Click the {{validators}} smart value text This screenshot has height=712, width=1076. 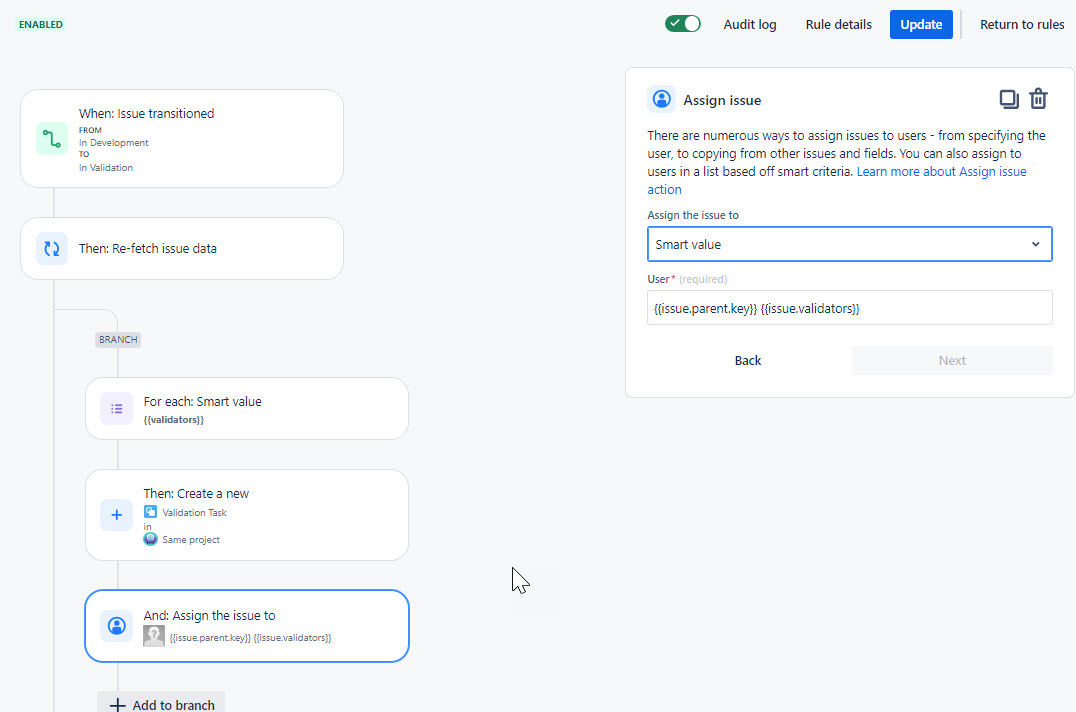(x=174, y=420)
